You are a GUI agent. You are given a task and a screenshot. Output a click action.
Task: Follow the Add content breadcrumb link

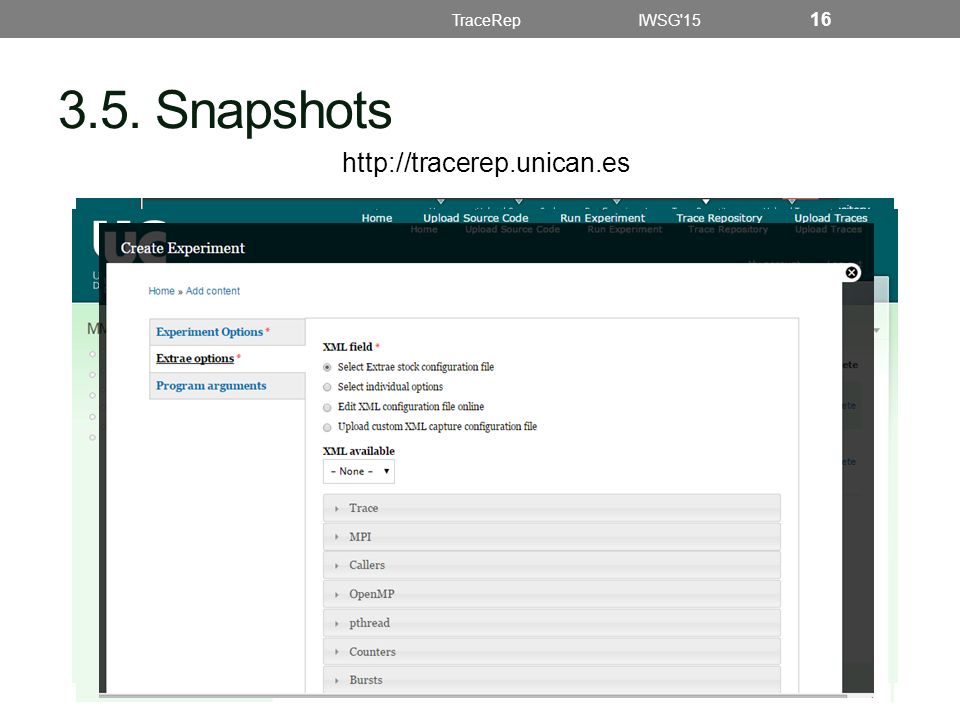tap(212, 291)
